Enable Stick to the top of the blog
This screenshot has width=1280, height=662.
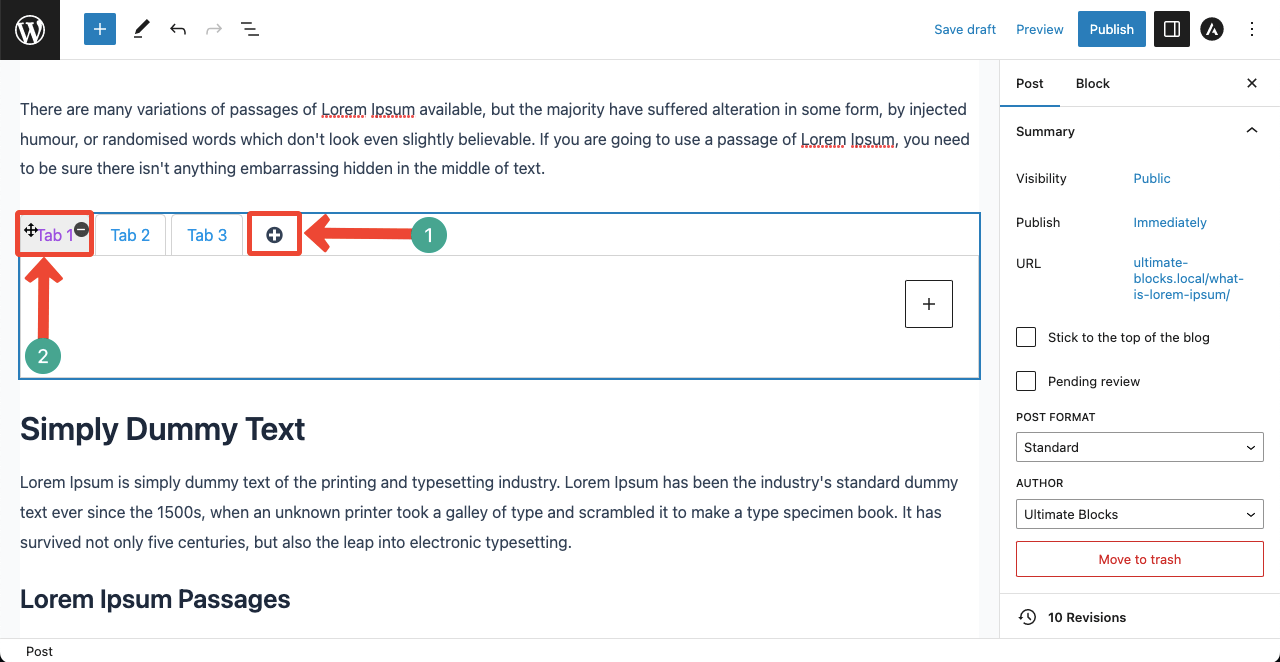(1026, 337)
